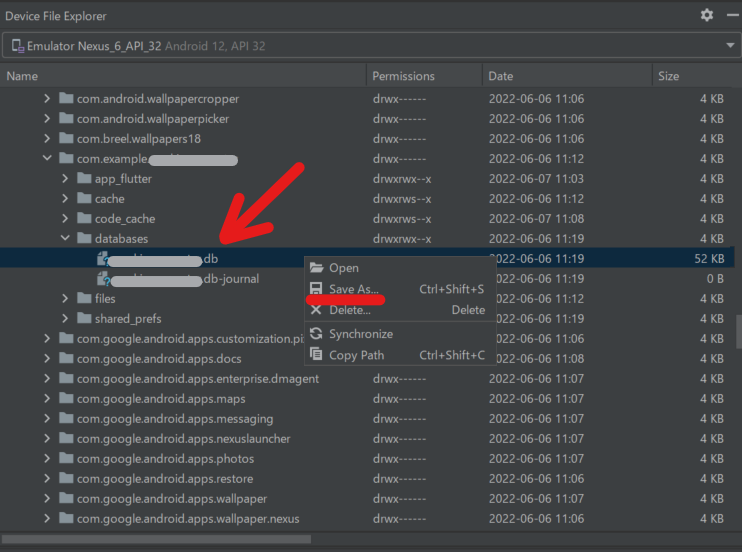The height and width of the screenshot is (552, 742).
Task: Click the Date column header
Action: pos(567,76)
